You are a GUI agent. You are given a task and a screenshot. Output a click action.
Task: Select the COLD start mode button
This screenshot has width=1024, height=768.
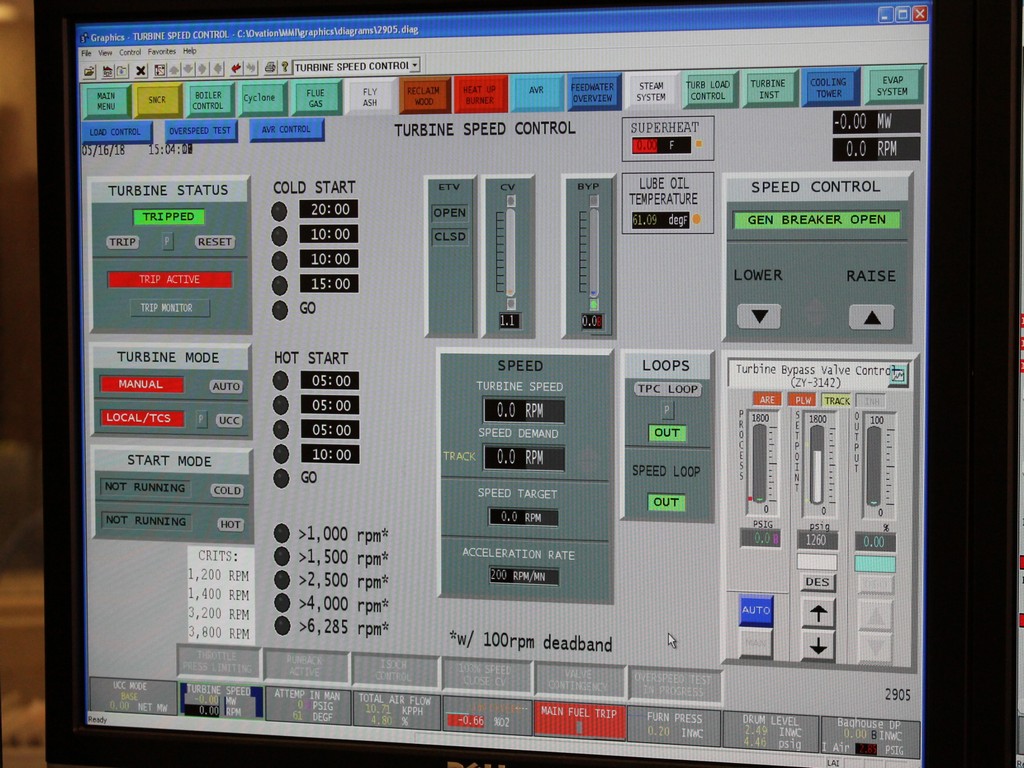click(227, 490)
